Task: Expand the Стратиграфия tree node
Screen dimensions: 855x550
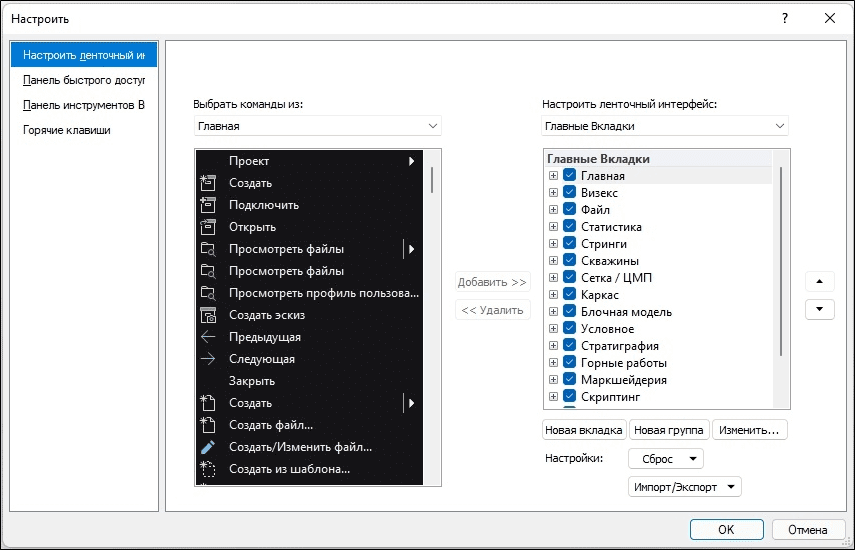Action: 553,346
